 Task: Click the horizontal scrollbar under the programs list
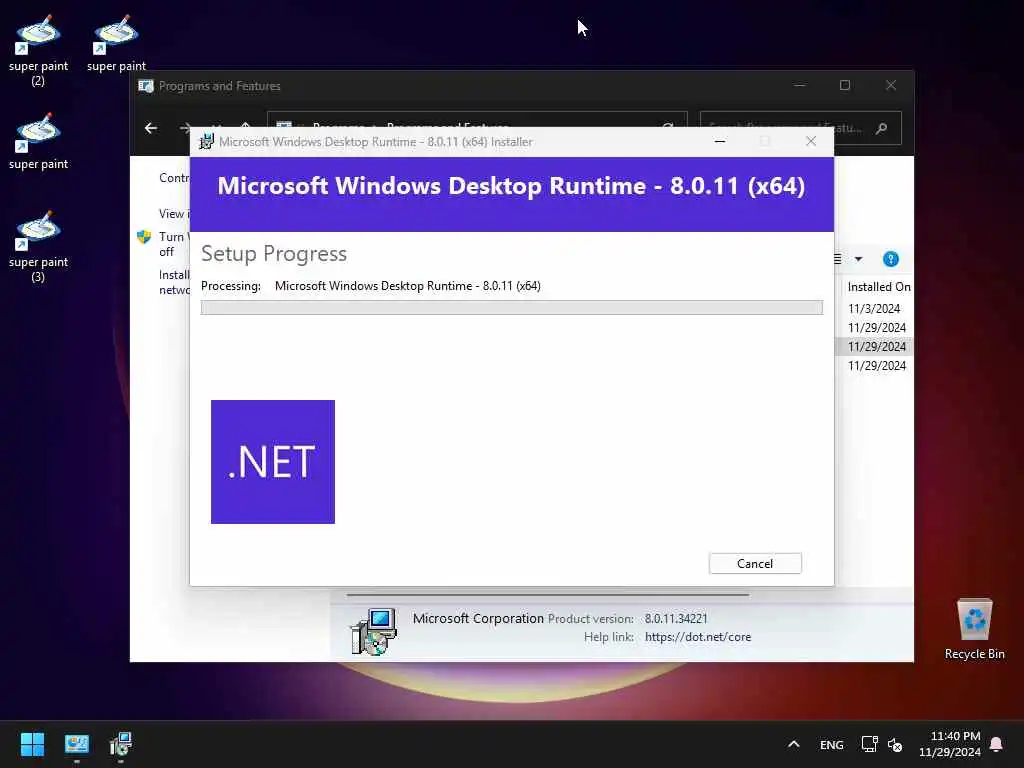point(547,595)
